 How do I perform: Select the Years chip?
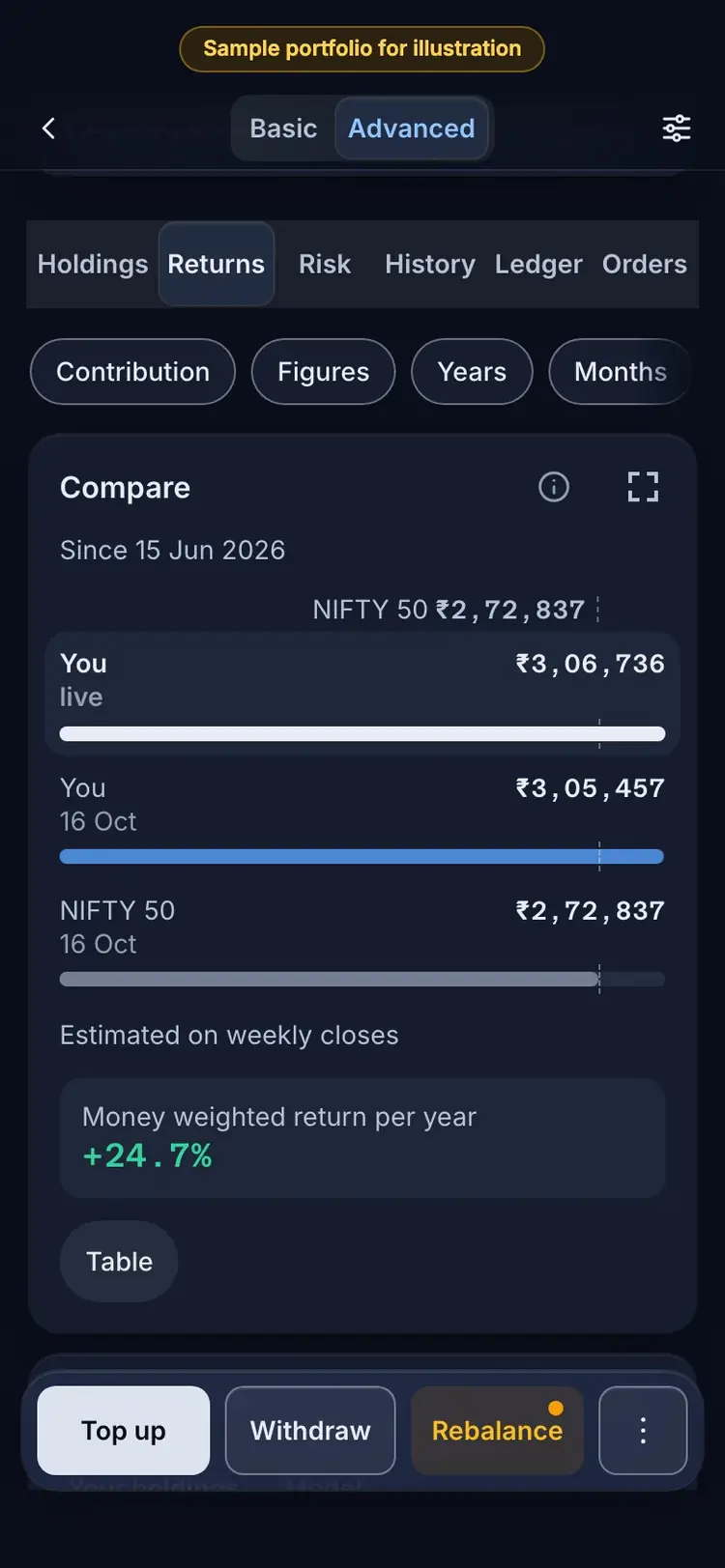pos(472,372)
